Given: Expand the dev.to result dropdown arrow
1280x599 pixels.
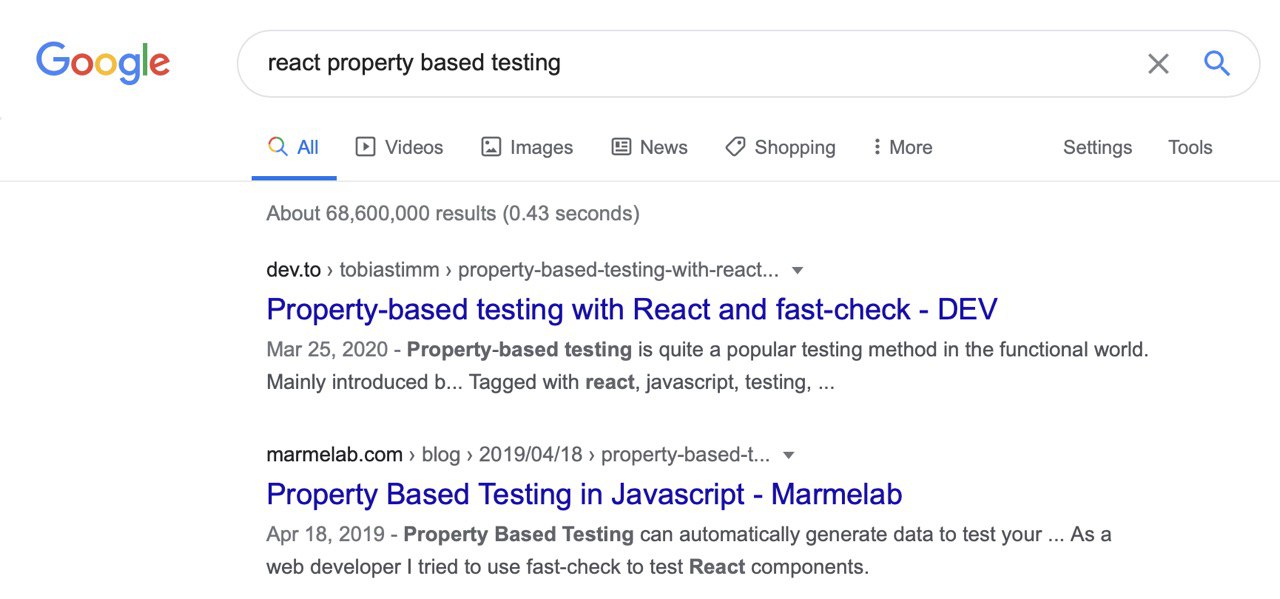Looking at the screenshot, I should click(797, 270).
